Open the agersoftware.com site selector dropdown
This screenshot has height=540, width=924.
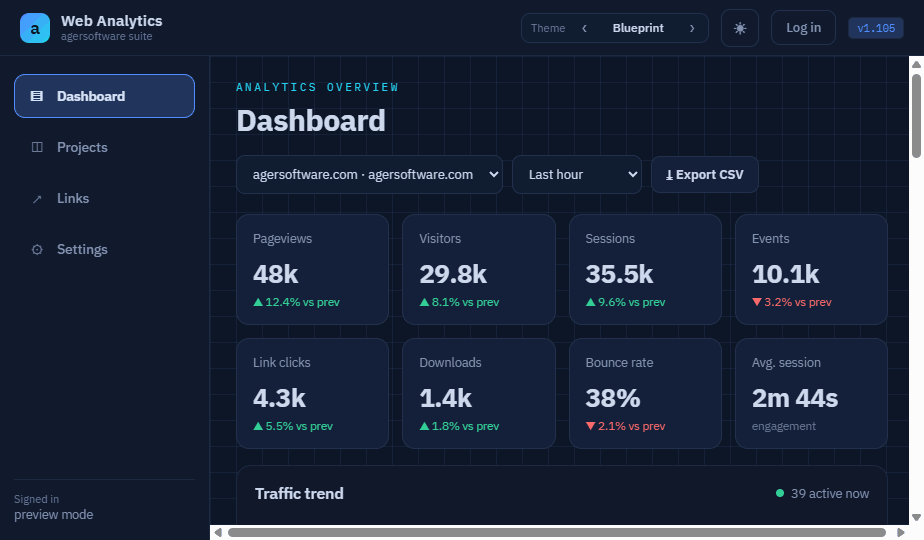tap(369, 174)
